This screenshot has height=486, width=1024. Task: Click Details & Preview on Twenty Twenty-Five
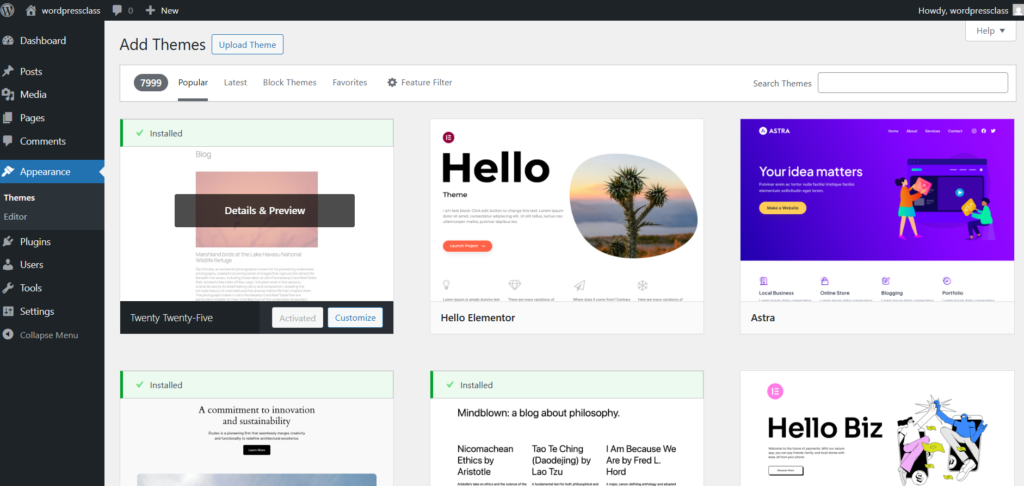(x=264, y=210)
